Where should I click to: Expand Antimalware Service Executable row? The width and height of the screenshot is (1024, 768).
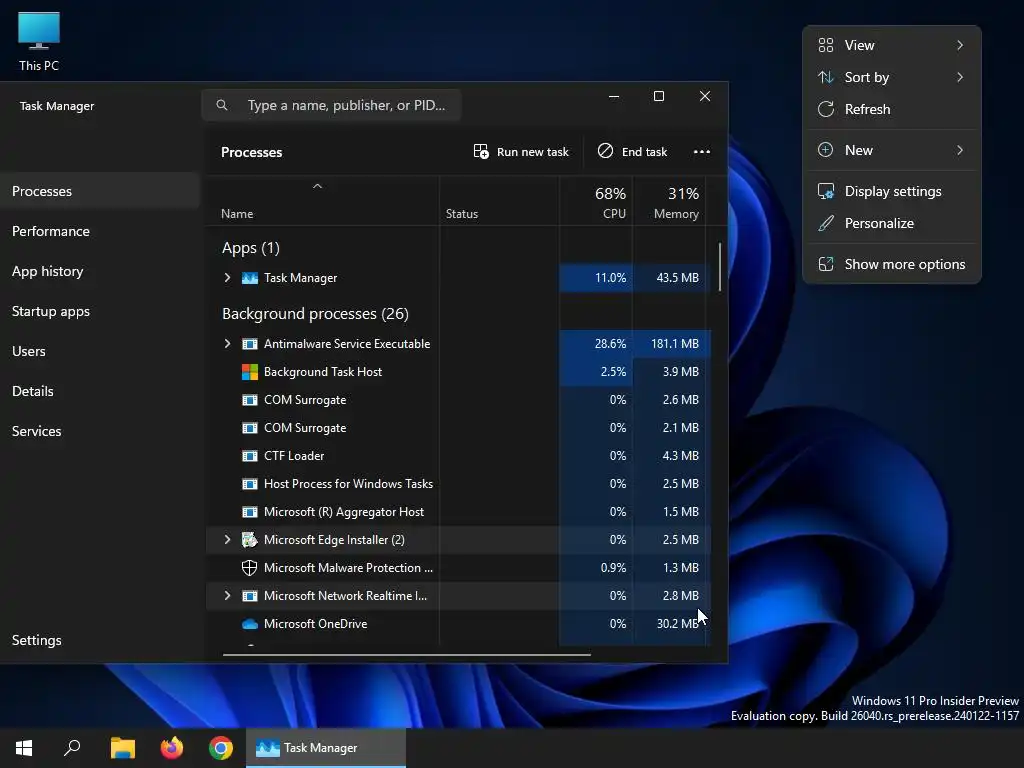227,344
